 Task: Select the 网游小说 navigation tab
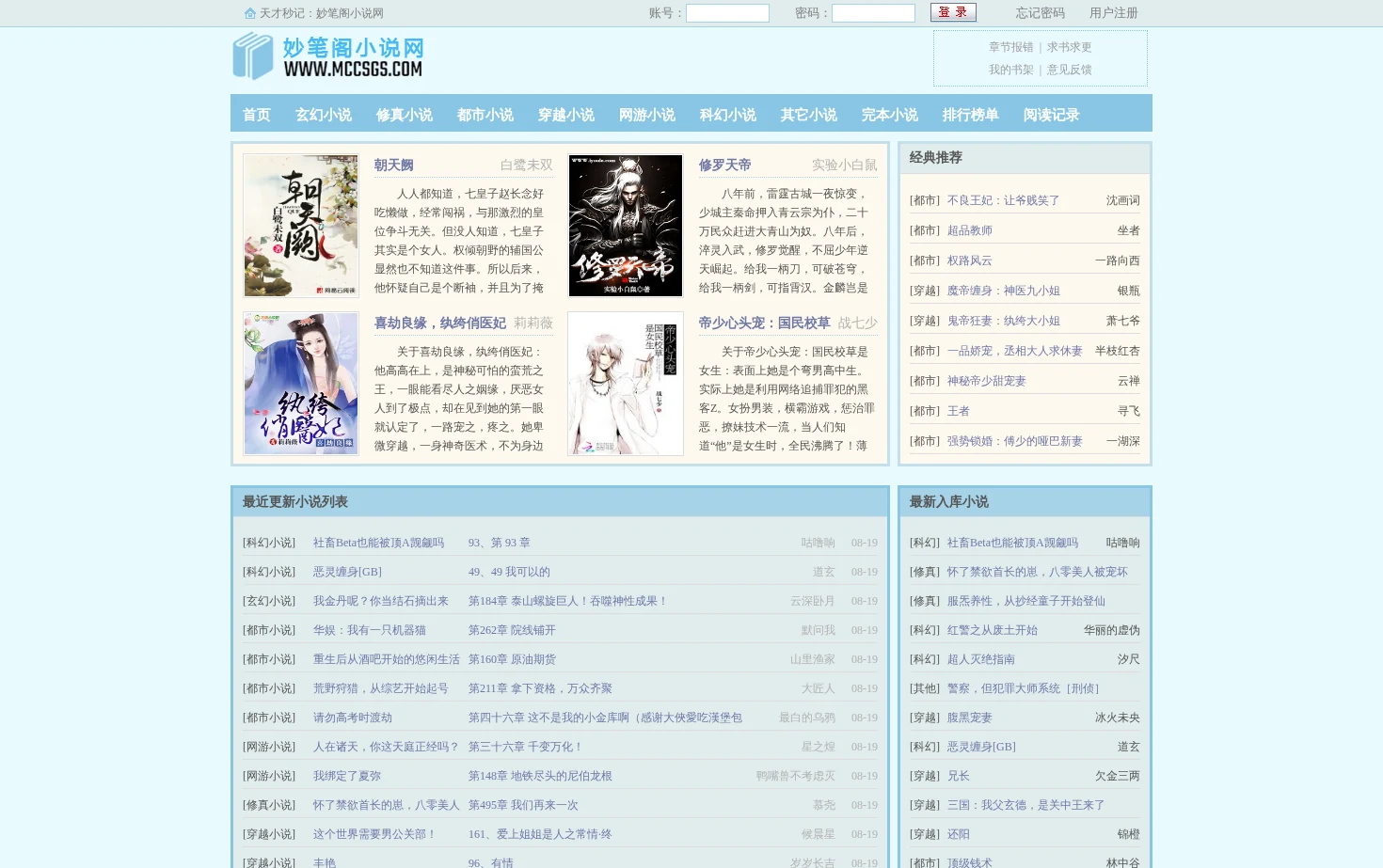click(x=647, y=115)
